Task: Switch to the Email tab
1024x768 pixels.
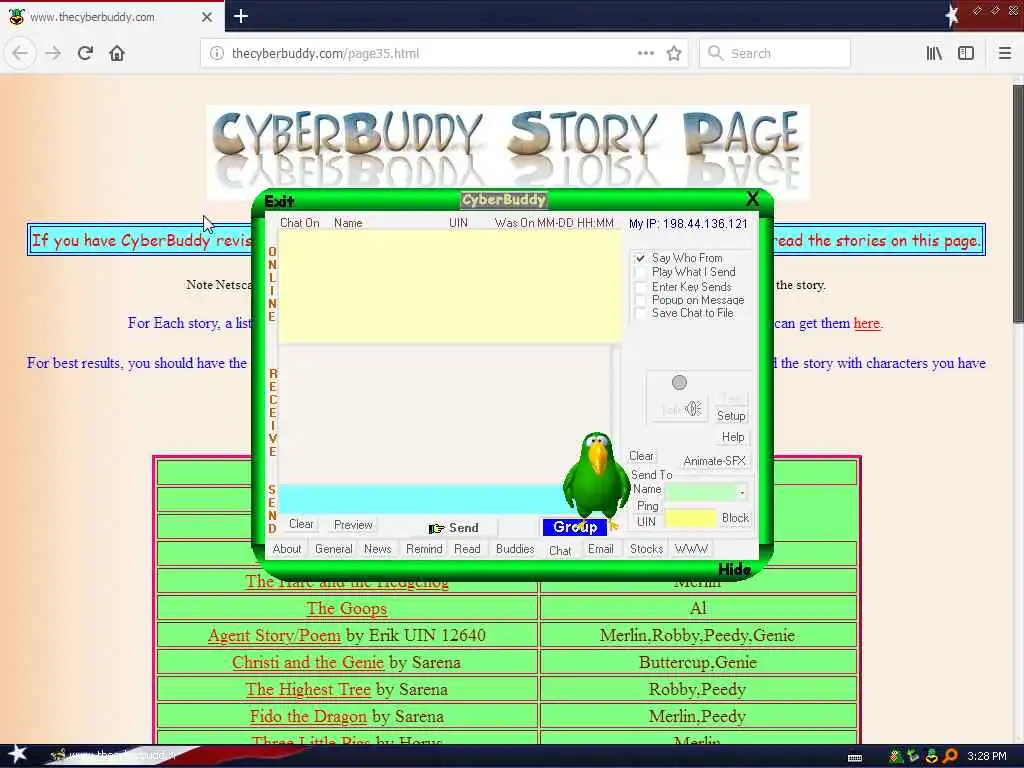Action: pyautogui.click(x=600, y=549)
